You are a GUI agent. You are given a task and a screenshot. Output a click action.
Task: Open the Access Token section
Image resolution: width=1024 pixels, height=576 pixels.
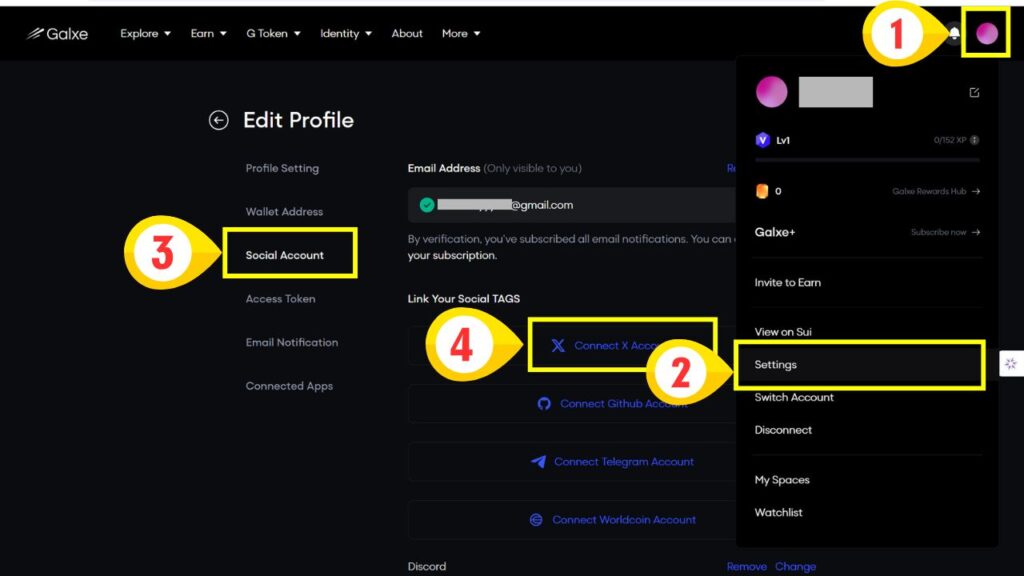(x=280, y=298)
